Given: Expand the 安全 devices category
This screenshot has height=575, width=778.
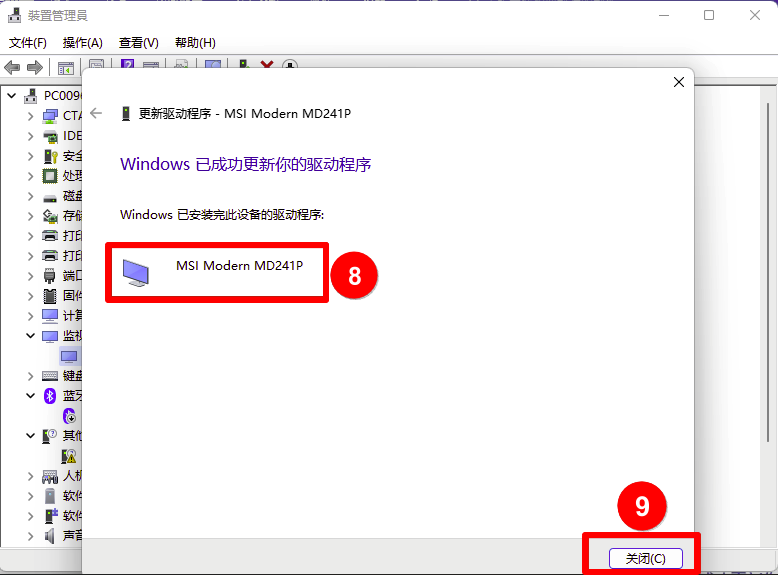Looking at the screenshot, I should [x=31, y=156].
